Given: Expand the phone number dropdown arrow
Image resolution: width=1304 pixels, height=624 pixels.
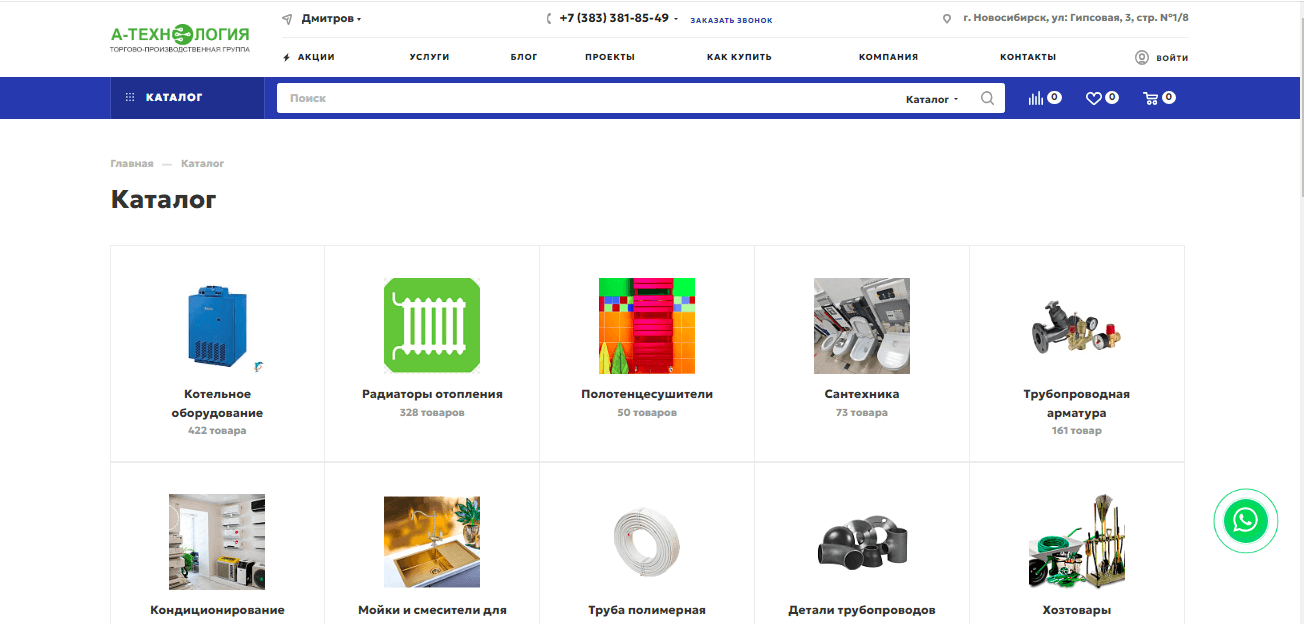Looking at the screenshot, I should point(676,19).
